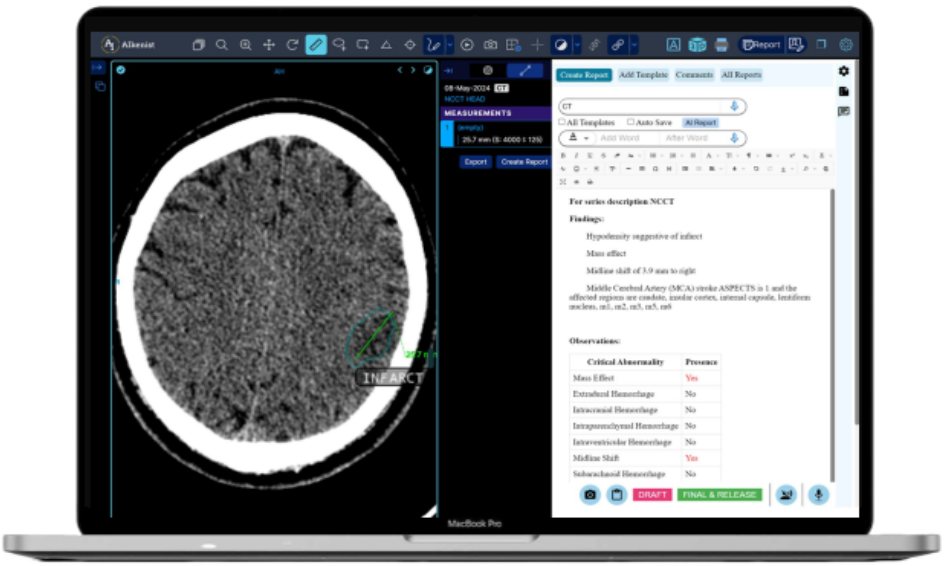Viewport: 944px width, 566px height.
Task: Open the Comments tab
Action: pos(694,75)
